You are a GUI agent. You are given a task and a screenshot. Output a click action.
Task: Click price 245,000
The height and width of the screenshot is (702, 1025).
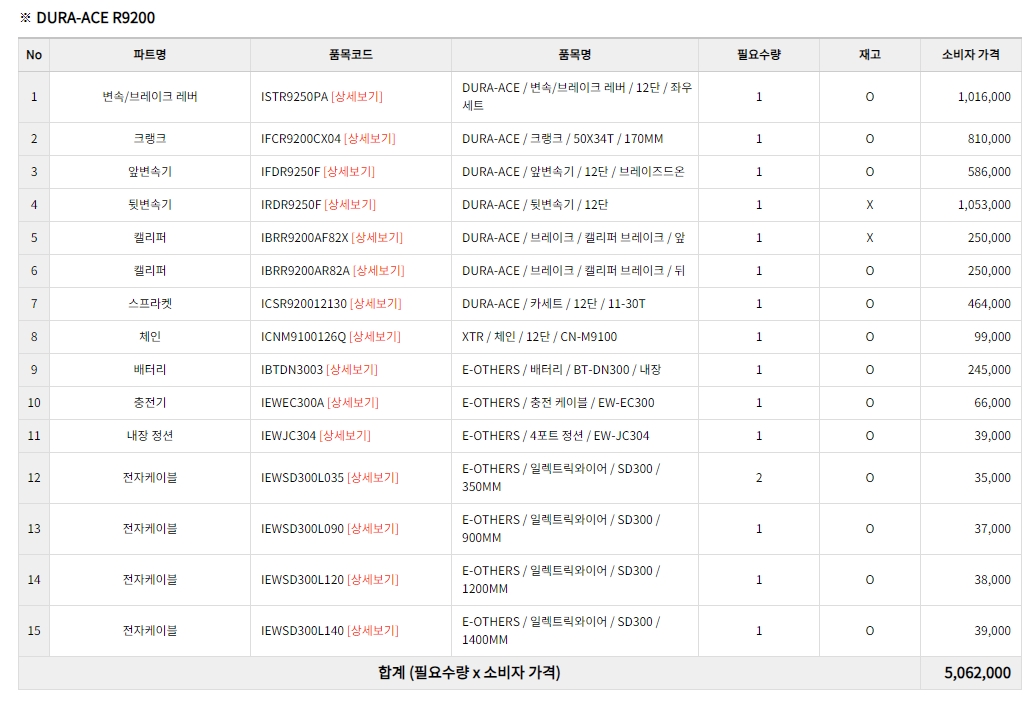[x=989, y=370]
